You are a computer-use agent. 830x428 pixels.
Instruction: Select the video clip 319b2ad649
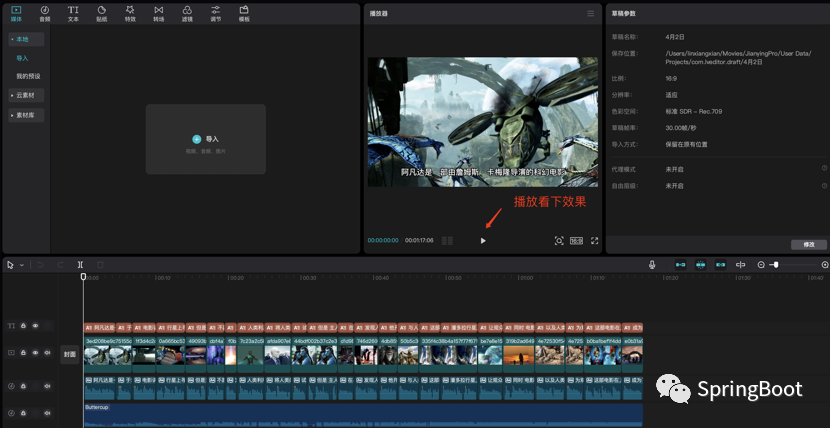pyautogui.click(x=519, y=355)
